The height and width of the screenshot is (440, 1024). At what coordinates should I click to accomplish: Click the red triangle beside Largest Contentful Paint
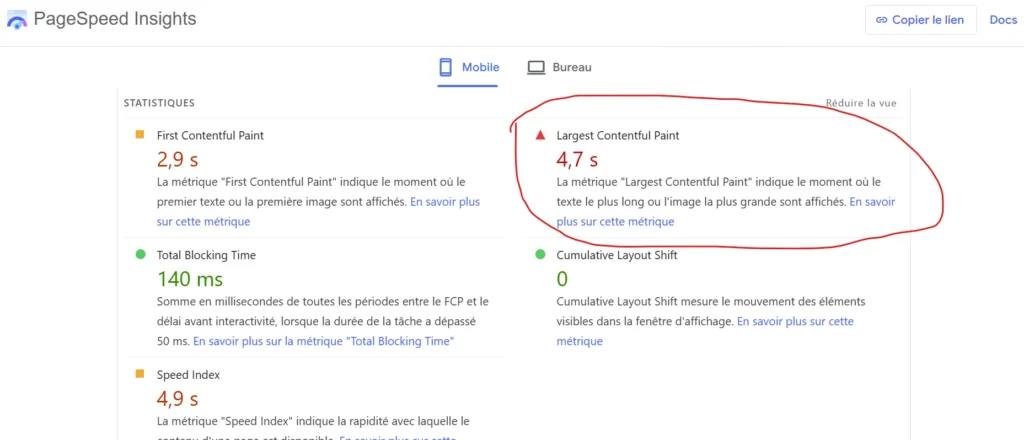540,135
